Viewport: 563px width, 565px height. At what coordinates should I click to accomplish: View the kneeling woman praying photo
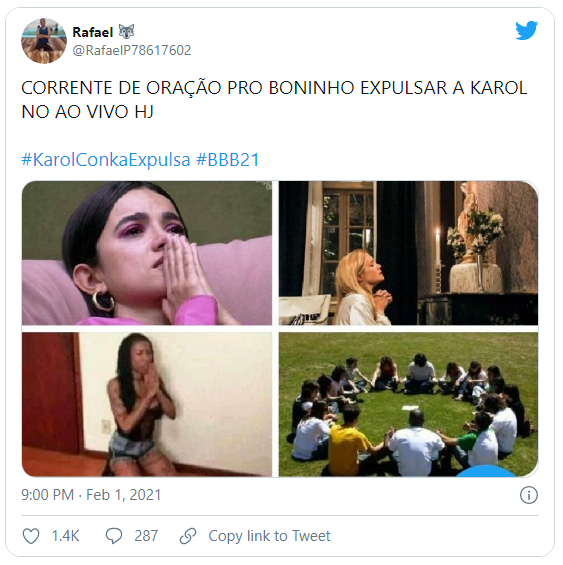click(x=147, y=404)
